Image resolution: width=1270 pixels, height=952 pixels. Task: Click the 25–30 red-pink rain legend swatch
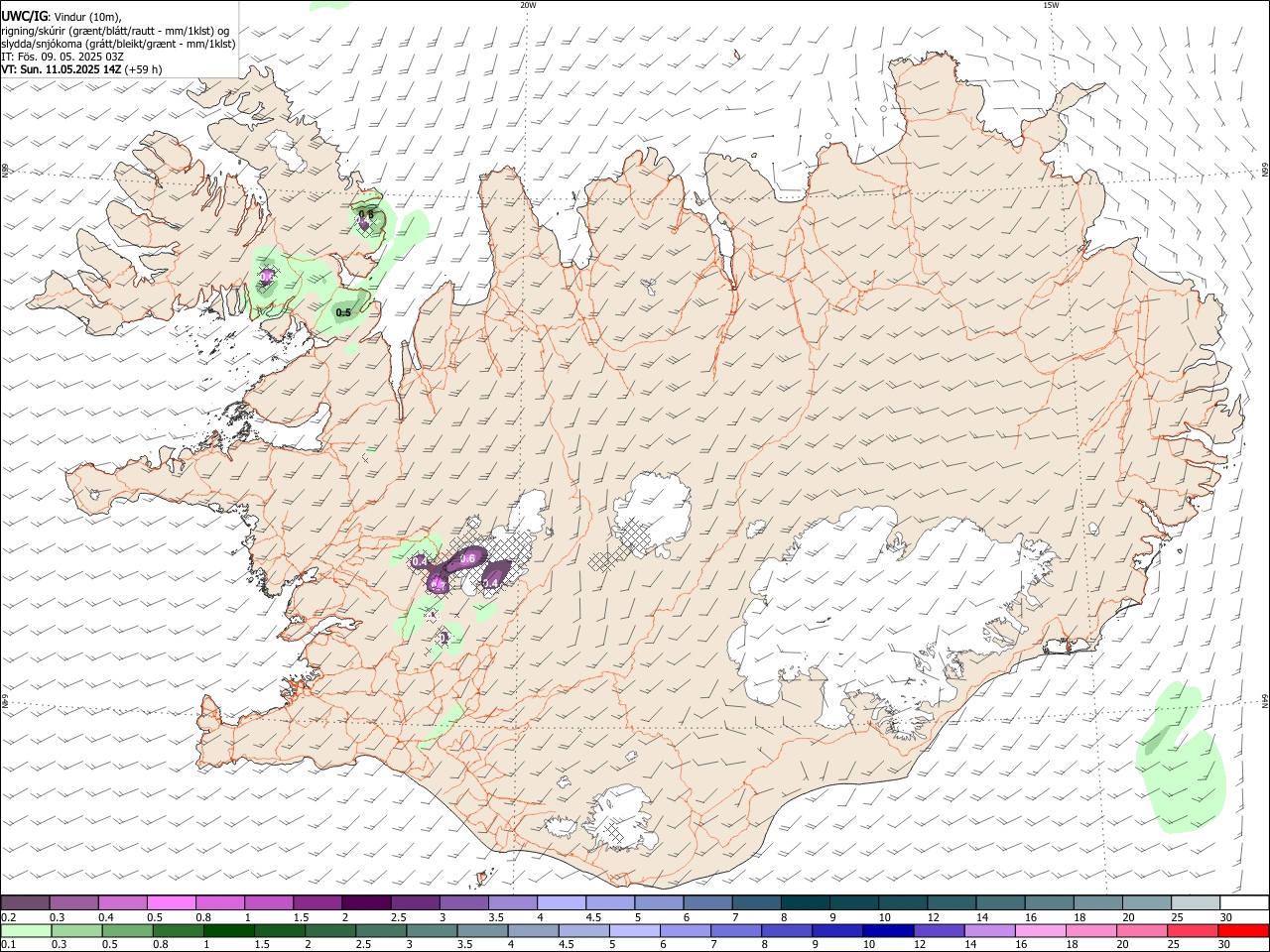[1193, 930]
